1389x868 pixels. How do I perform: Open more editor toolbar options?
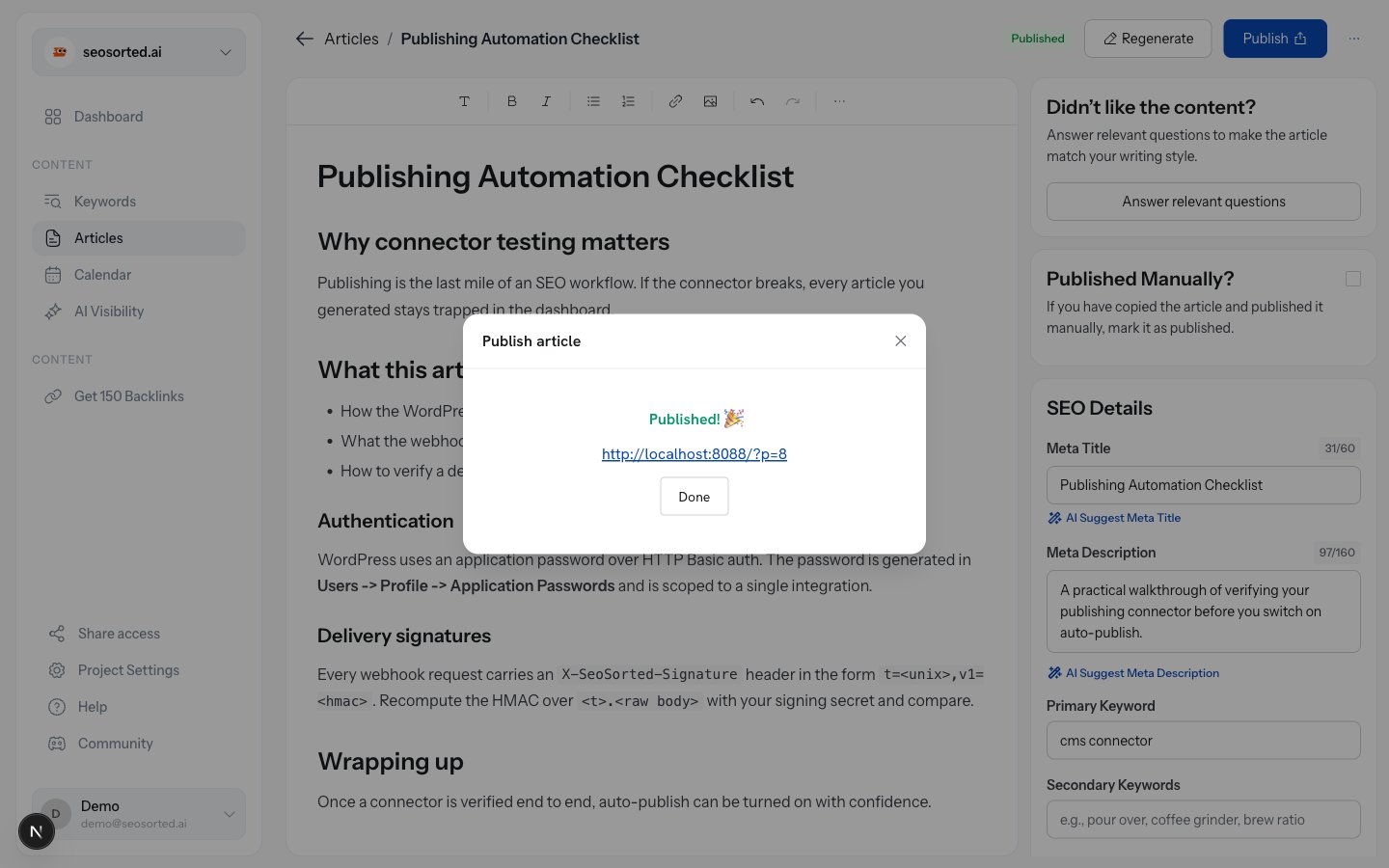839,101
